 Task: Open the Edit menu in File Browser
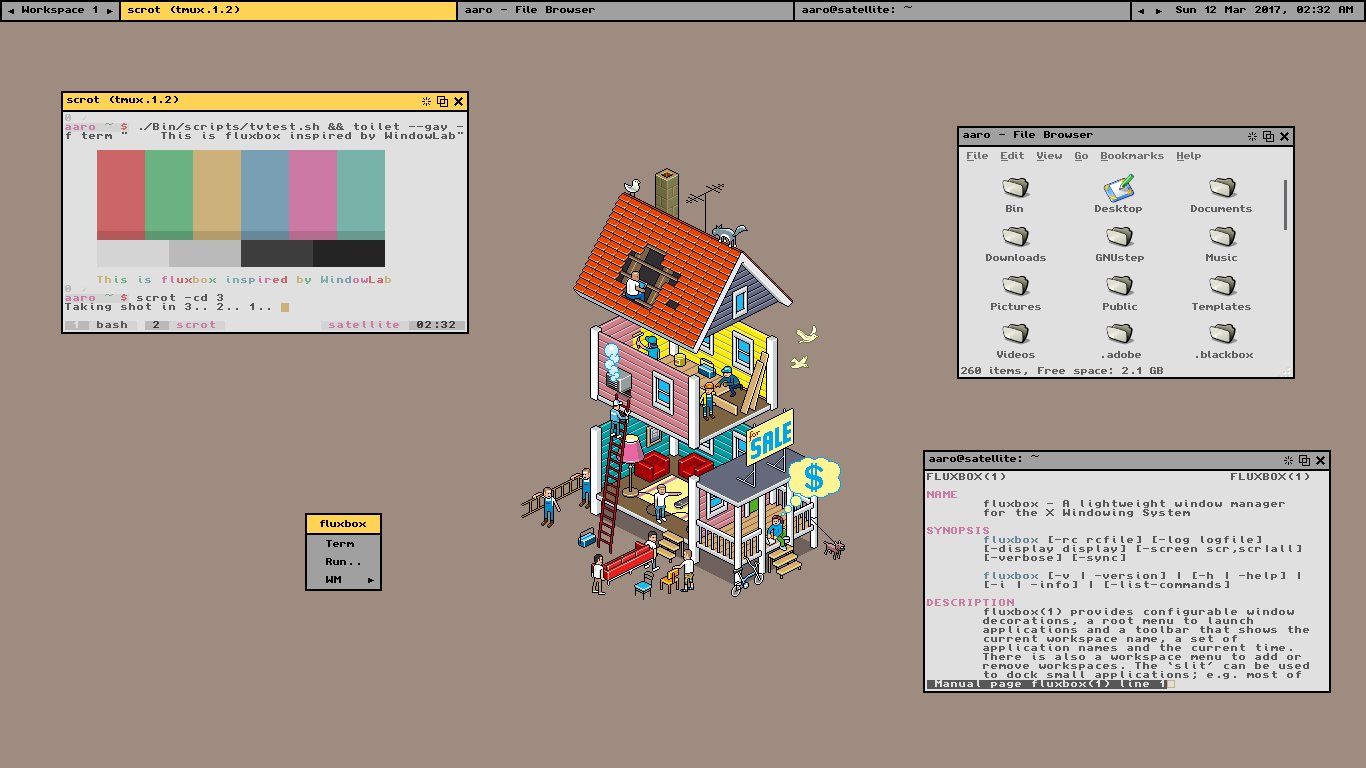[x=1012, y=156]
